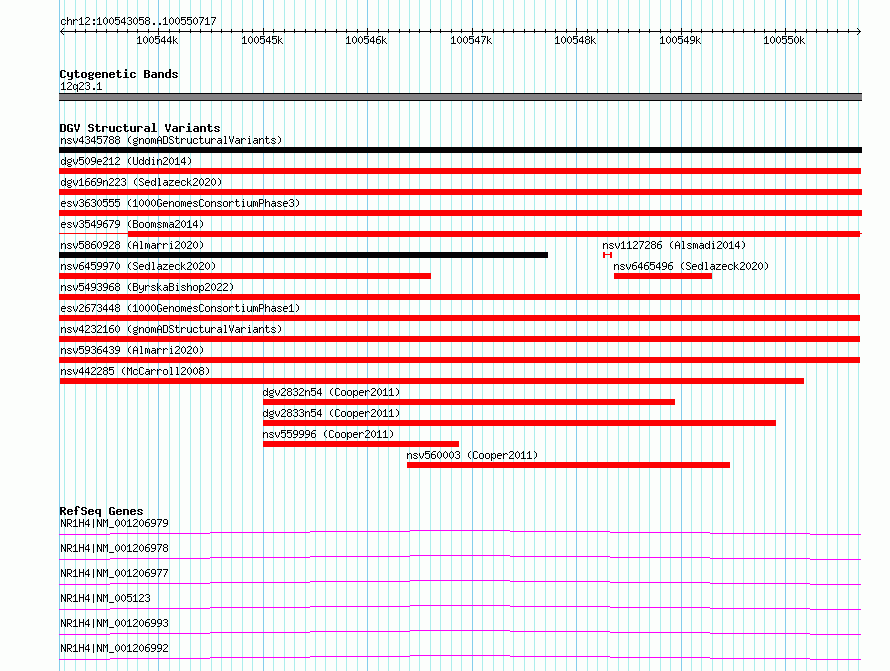The image size is (890, 671).
Task: Click the 100548k ruler tick label
Action: [x=575, y=40]
